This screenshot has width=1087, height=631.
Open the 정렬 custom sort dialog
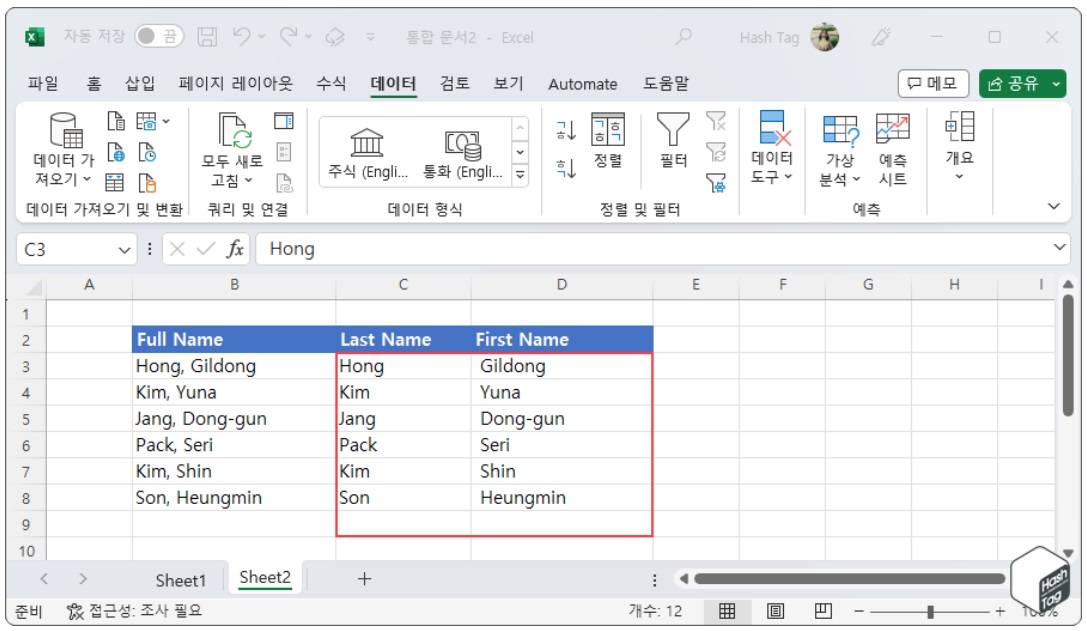[x=608, y=141]
